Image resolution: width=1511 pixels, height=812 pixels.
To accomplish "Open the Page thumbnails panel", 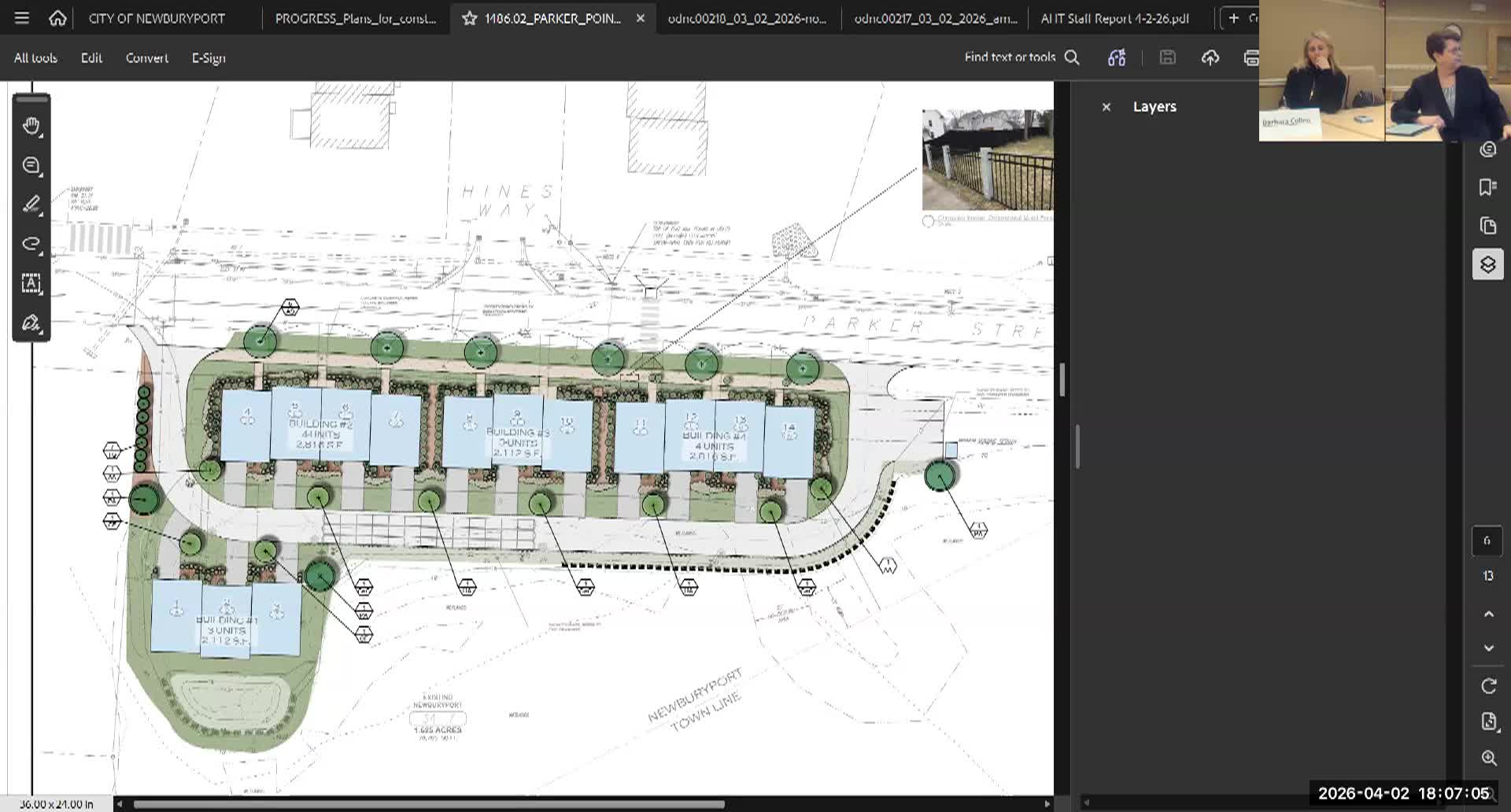I will [1488, 225].
